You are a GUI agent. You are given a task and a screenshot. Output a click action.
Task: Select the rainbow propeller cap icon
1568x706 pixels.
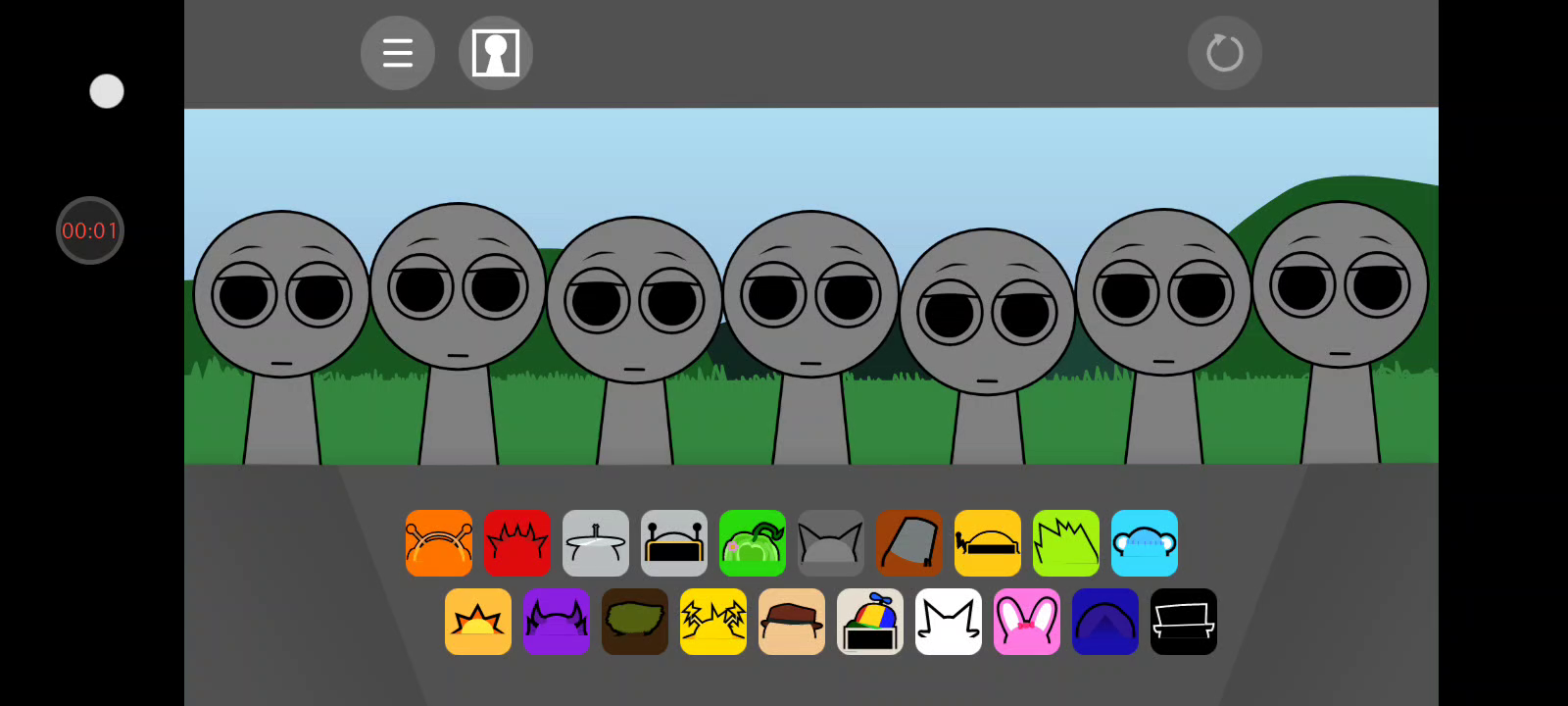coord(869,622)
